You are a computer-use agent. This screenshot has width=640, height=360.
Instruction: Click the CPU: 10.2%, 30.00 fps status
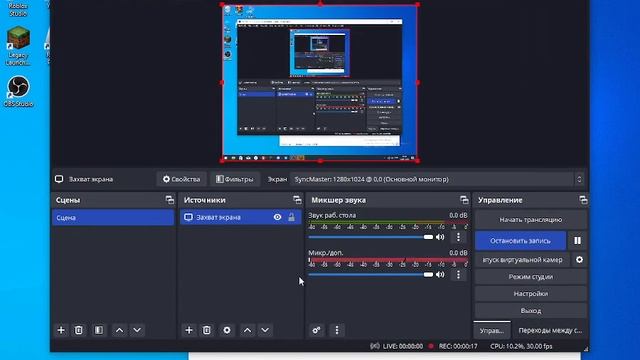[x=521, y=346]
